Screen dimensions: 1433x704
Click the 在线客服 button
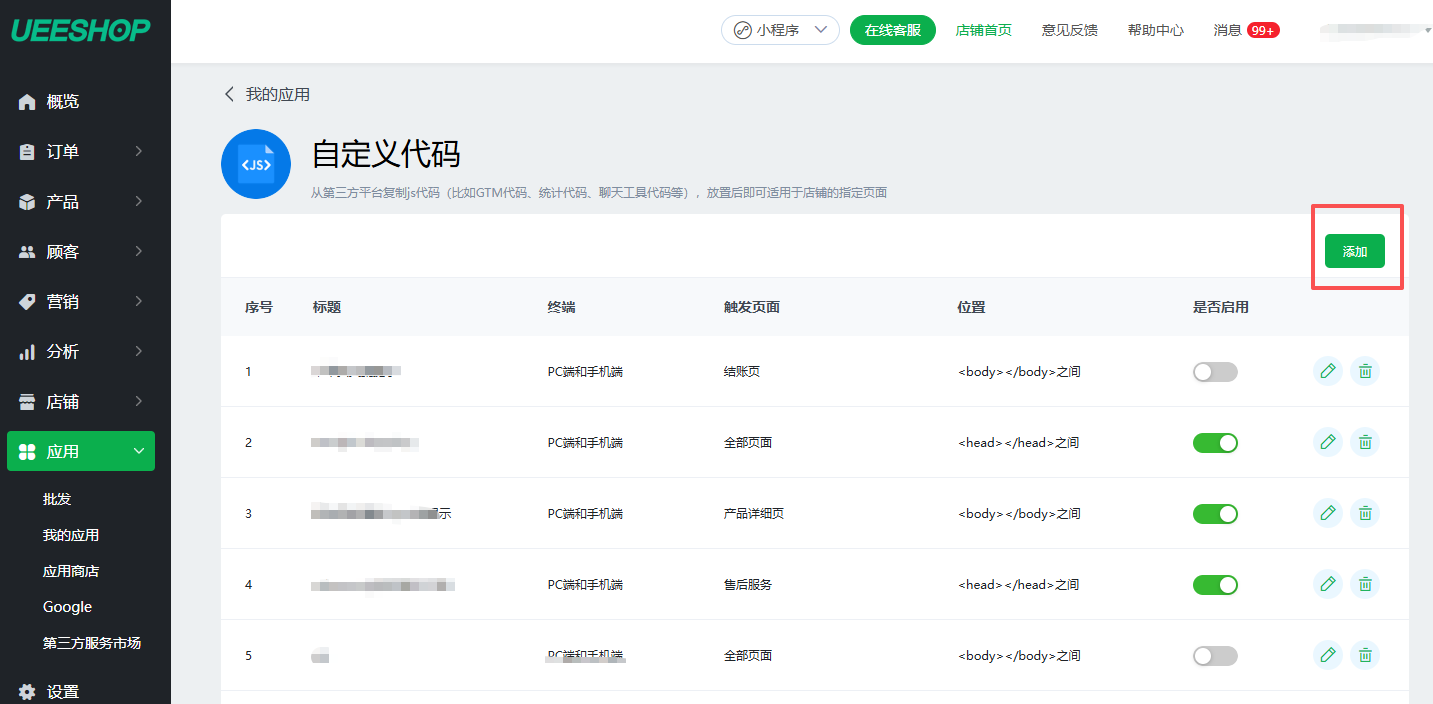click(892, 30)
